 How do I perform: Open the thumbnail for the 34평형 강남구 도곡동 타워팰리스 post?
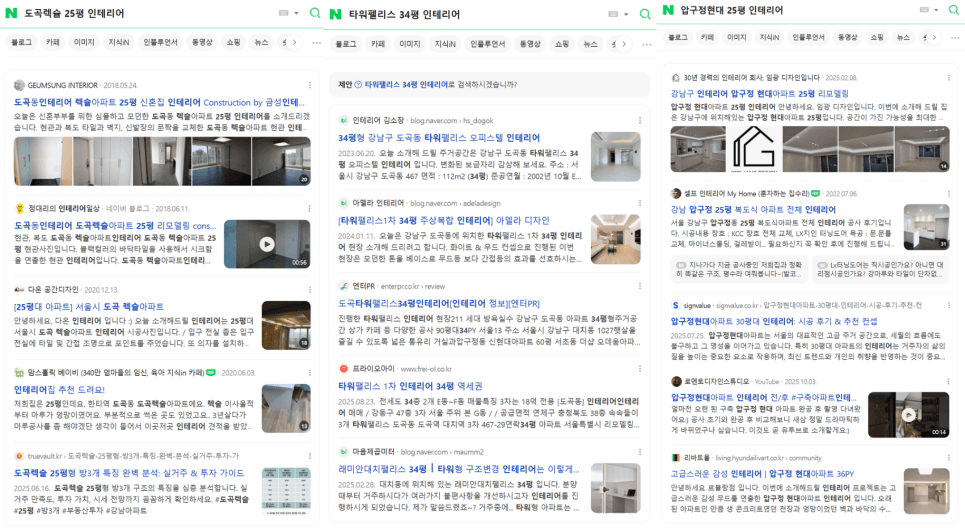click(615, 156)
